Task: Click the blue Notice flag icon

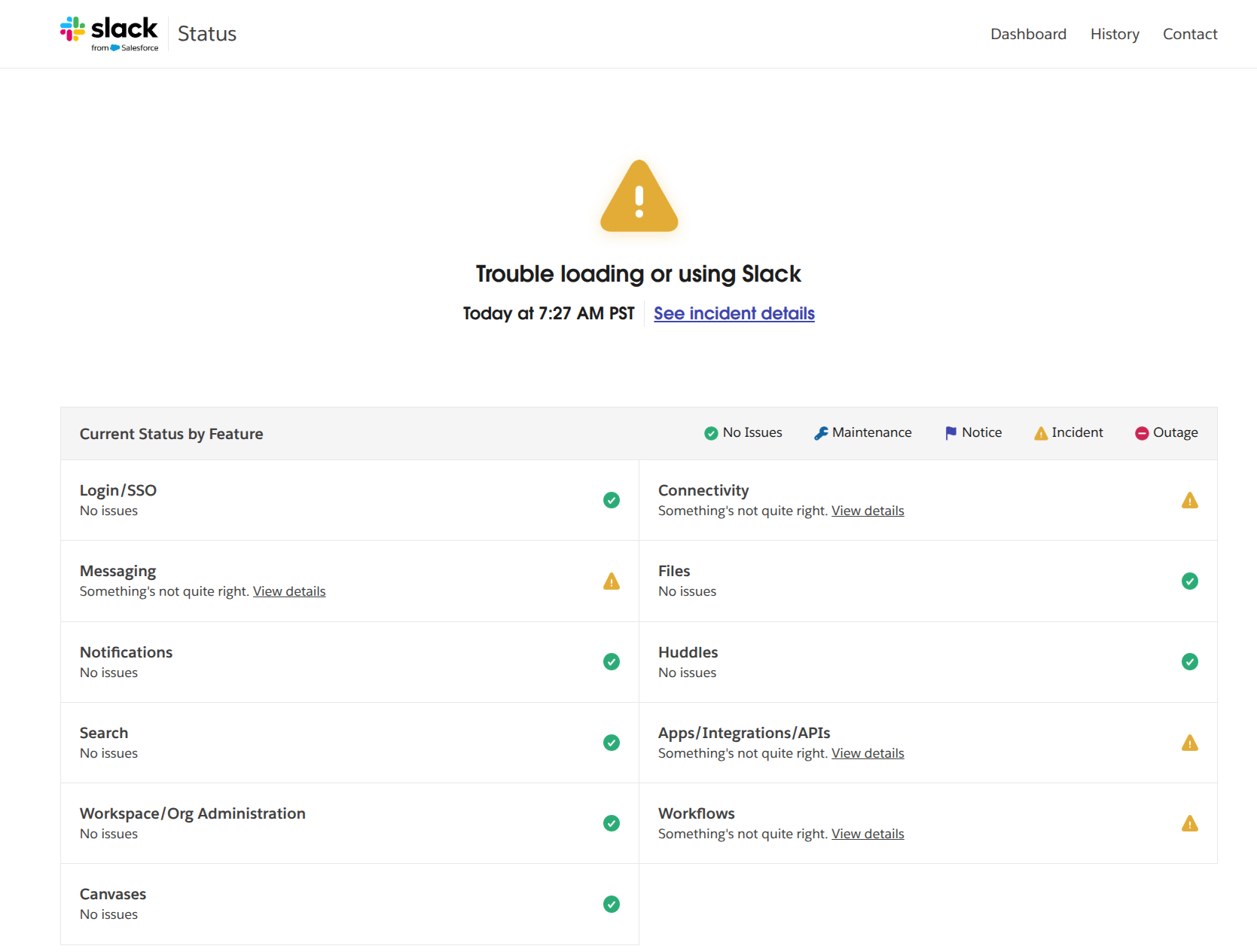Action: (x=950, y=433)
